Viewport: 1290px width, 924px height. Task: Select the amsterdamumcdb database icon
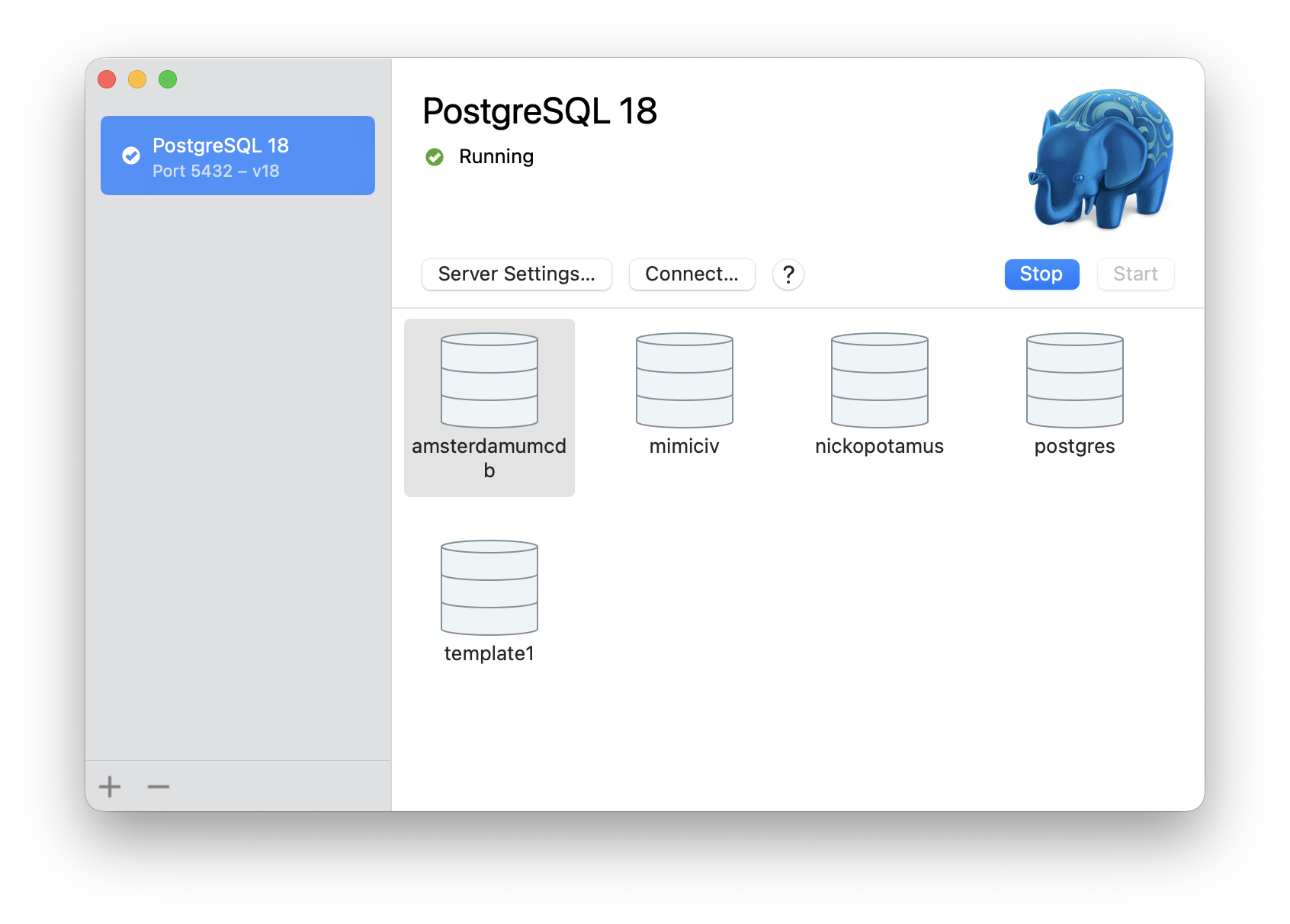tap(489, 380)
